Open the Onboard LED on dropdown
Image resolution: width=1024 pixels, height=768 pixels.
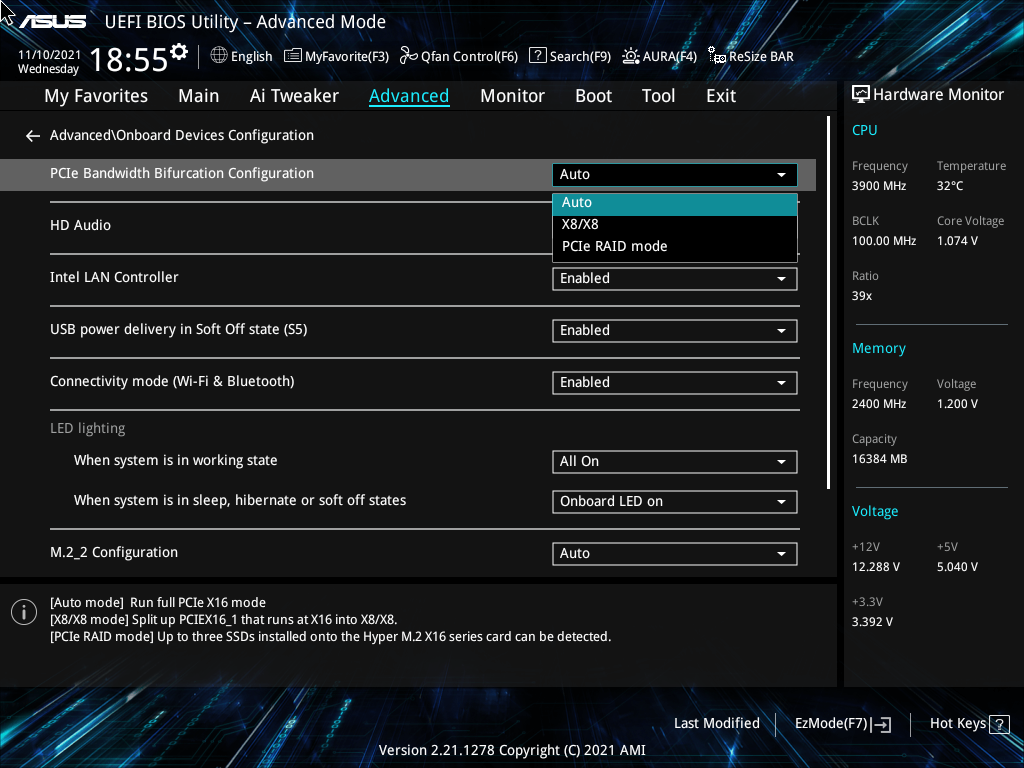[x=675, y=502]
